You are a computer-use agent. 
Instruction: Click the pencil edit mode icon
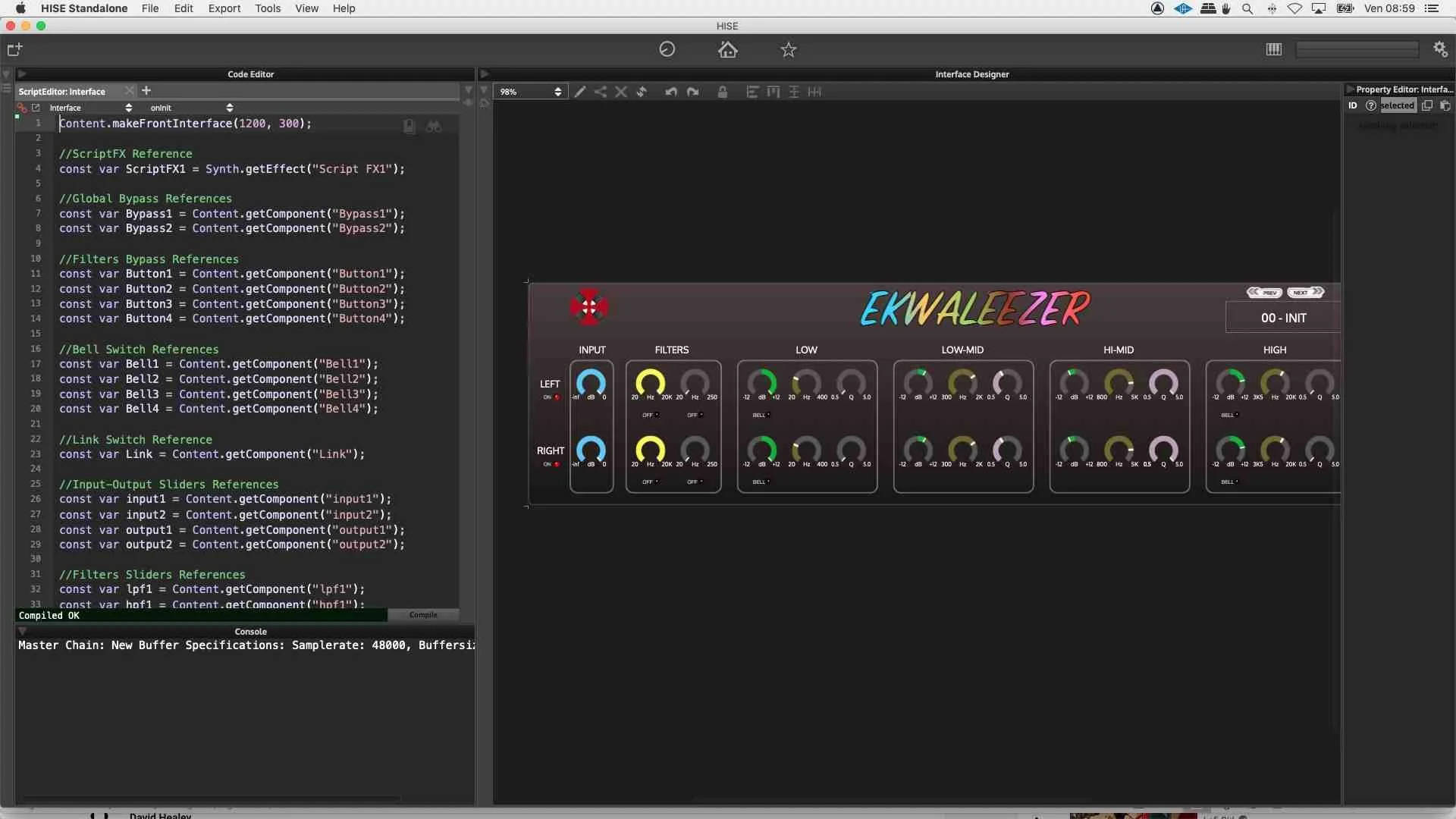click(x=580, y=92)
